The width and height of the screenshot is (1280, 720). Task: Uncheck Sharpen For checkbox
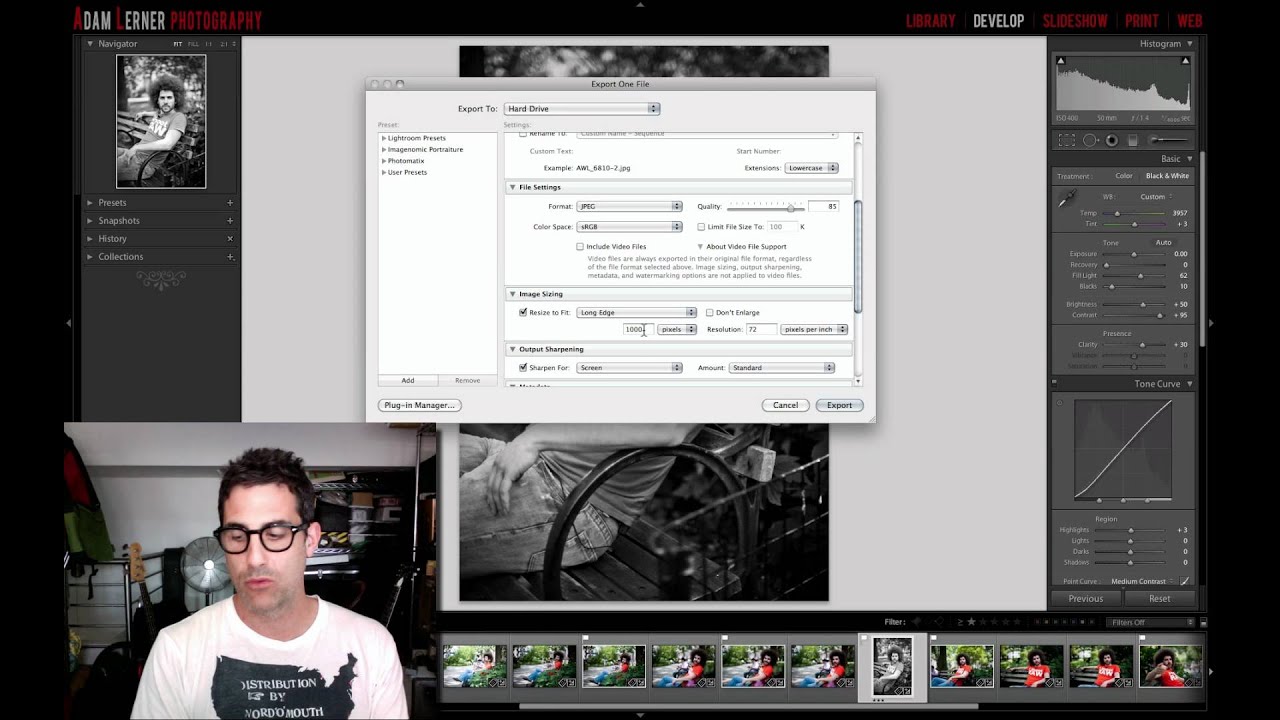(523, 368)
